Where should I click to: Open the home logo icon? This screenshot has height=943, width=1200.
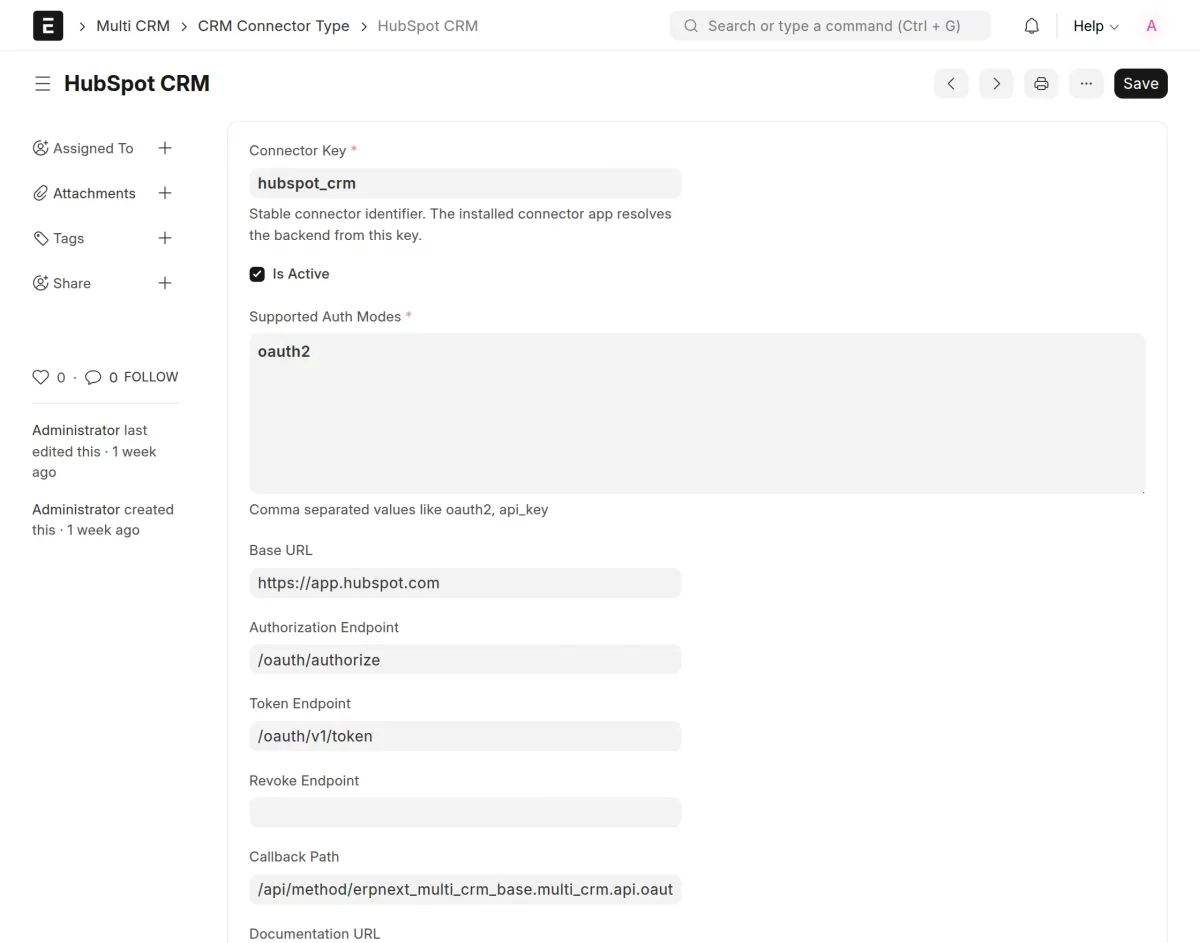[48, 26]
